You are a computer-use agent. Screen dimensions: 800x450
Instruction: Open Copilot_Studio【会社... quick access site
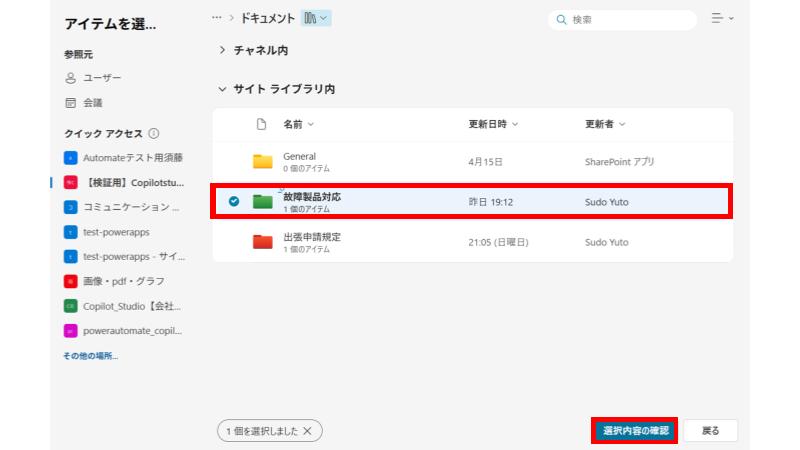[x=122, y=306]
